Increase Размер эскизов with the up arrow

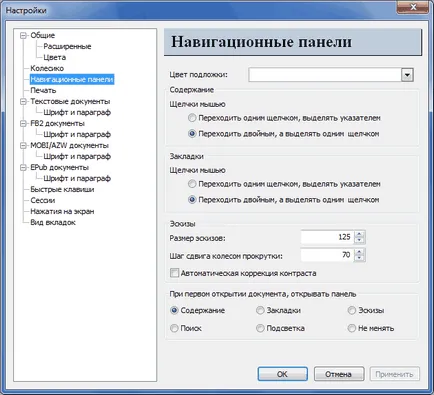[359, 234]
